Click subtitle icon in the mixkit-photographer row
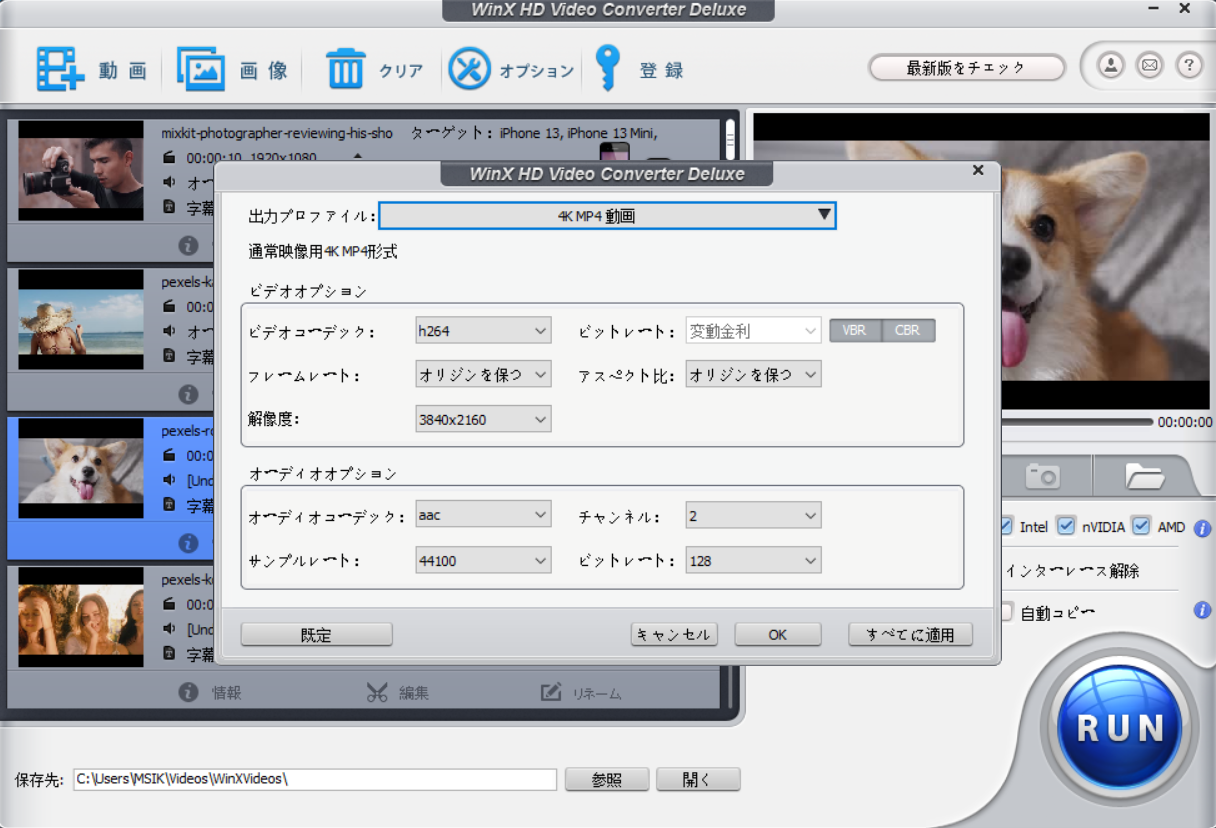 [169, 207]
